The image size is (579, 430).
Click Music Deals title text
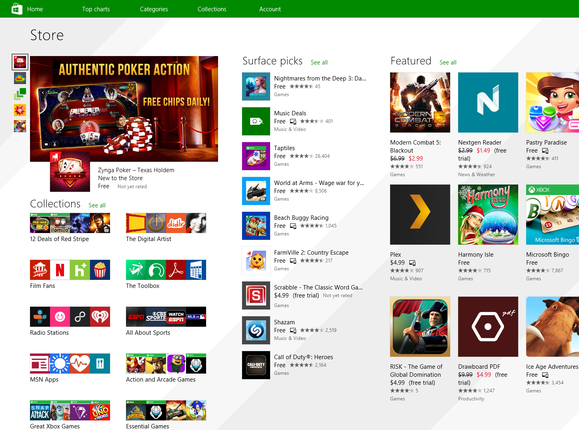(x=290, y=113)
